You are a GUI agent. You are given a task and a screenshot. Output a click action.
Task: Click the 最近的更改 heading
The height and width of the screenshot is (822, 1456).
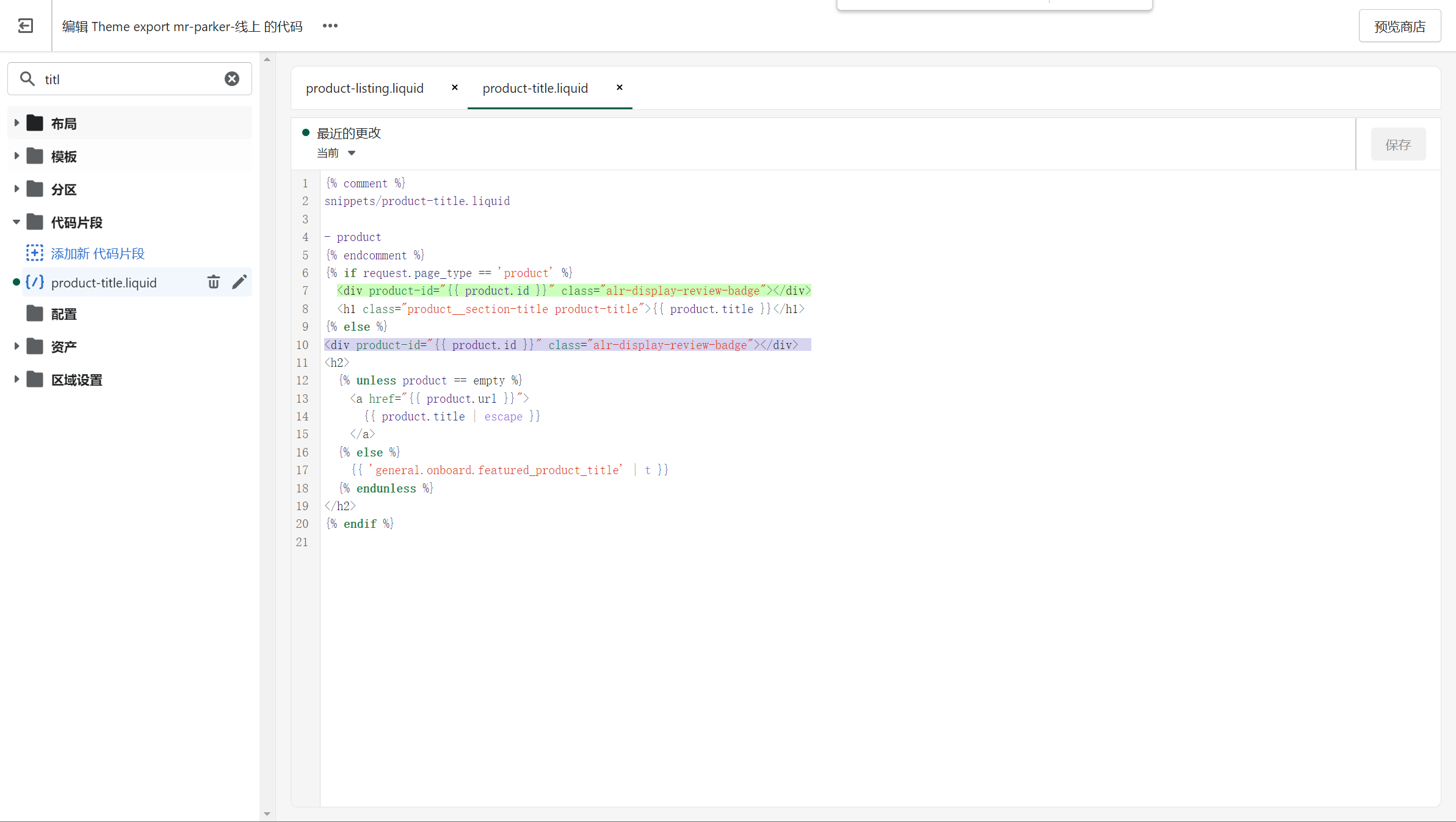click(x=349, y=133)
